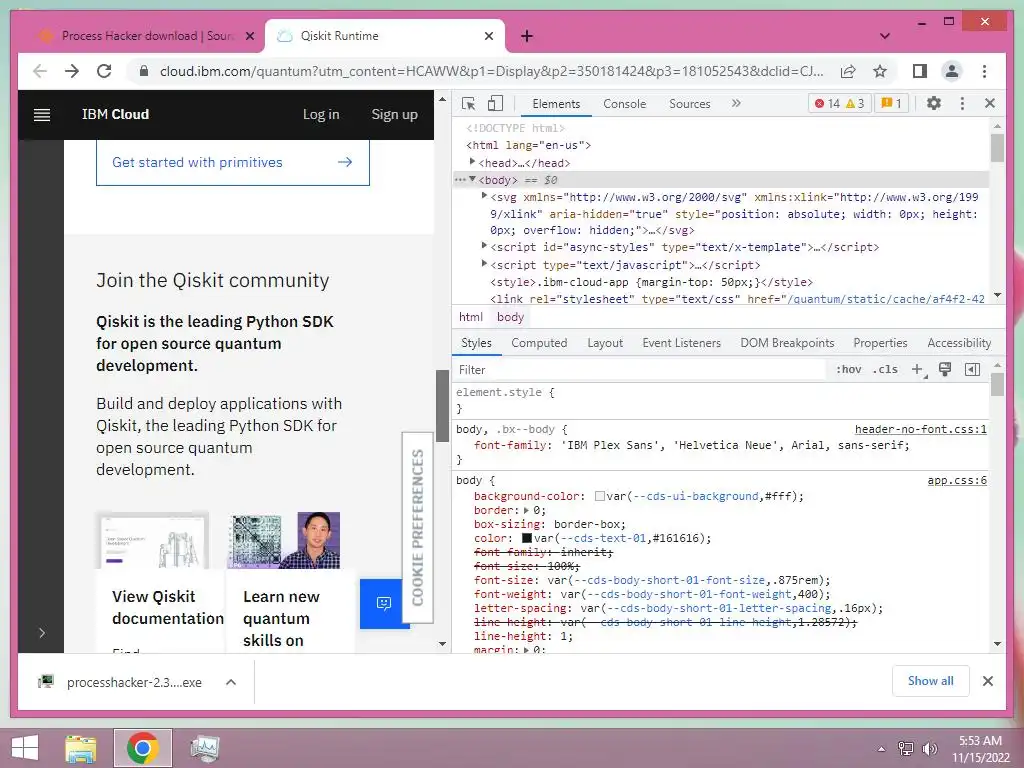Screen dimensions: 1024x768
Task: Select the Elements tab
Action: click(x=556, y=104)
